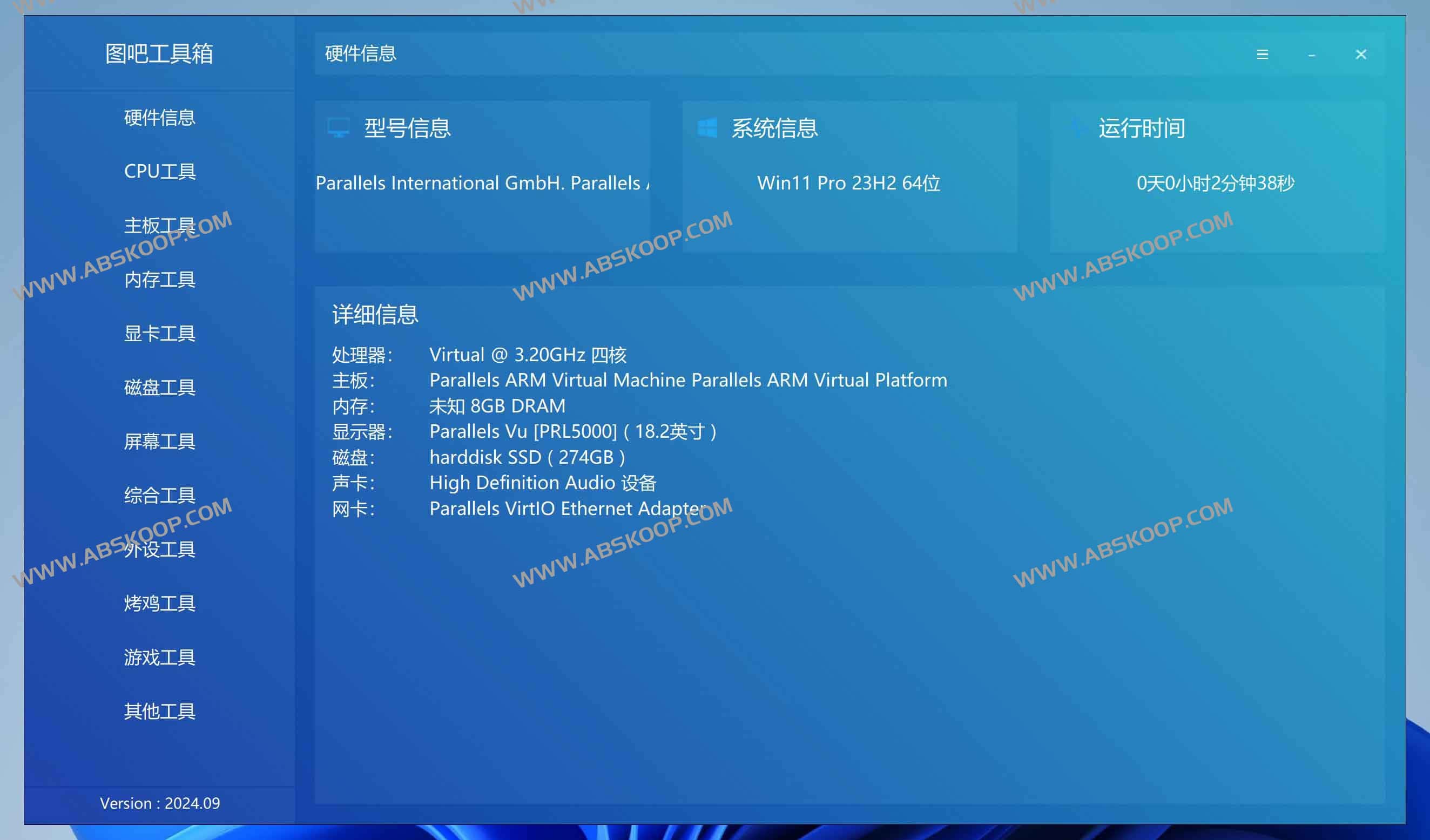Viewport: 1430px width, 840px height.
Task: Click the Windows logo icon beside 系统信息
Action: click(x=708, y=128)
